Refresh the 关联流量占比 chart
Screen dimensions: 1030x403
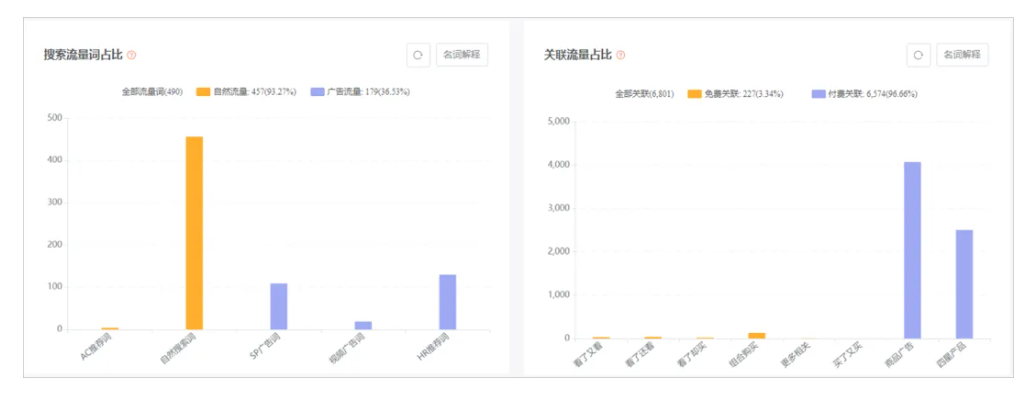coord(918,55)
